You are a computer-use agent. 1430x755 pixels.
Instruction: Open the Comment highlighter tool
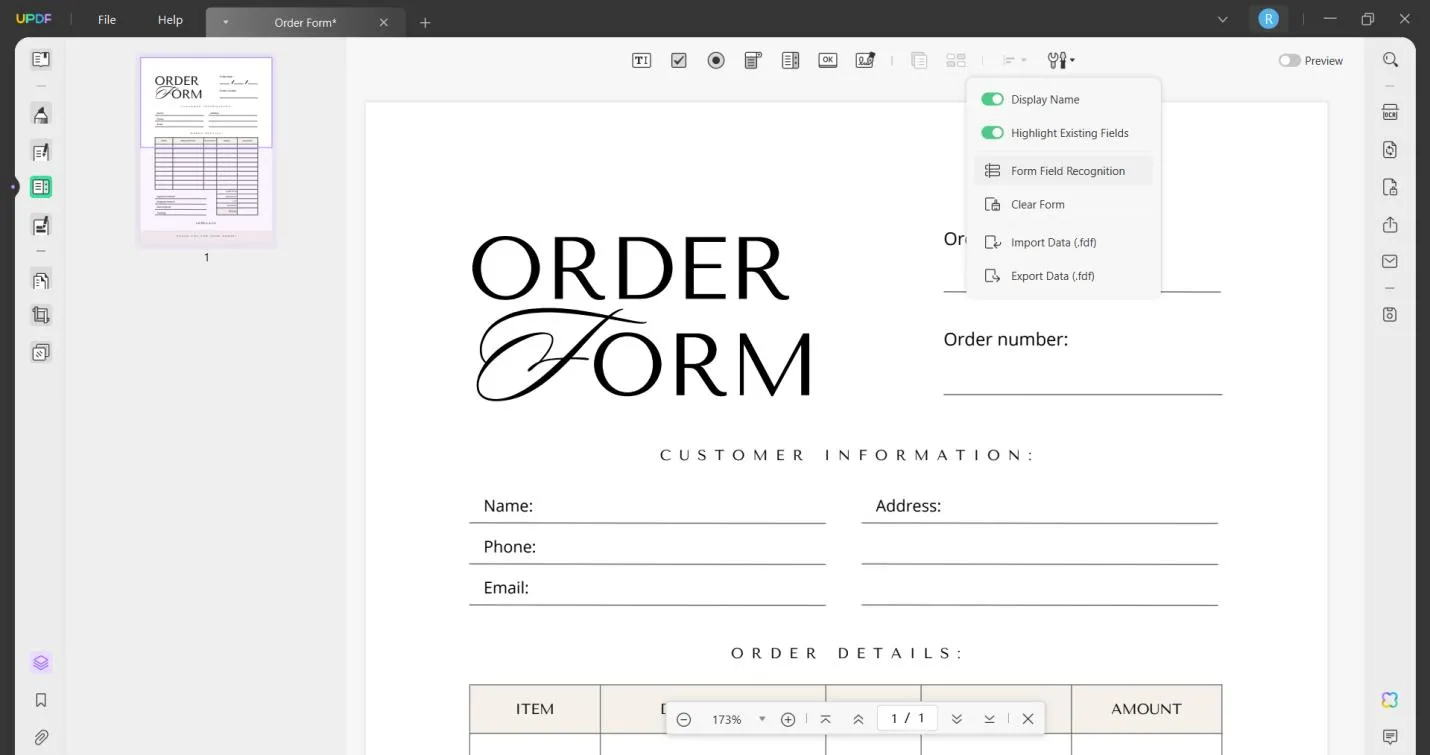pos(41,114)
